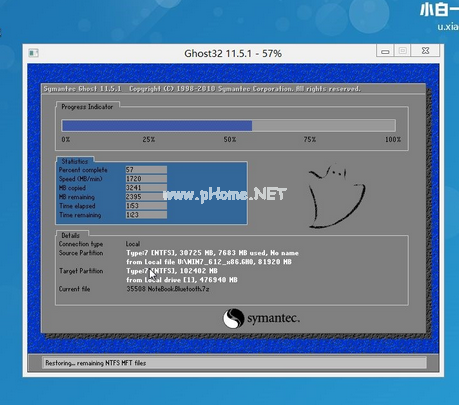Click the Source Partition details line
This screenshot has width=459, height=405.
(x=212, y=253)
